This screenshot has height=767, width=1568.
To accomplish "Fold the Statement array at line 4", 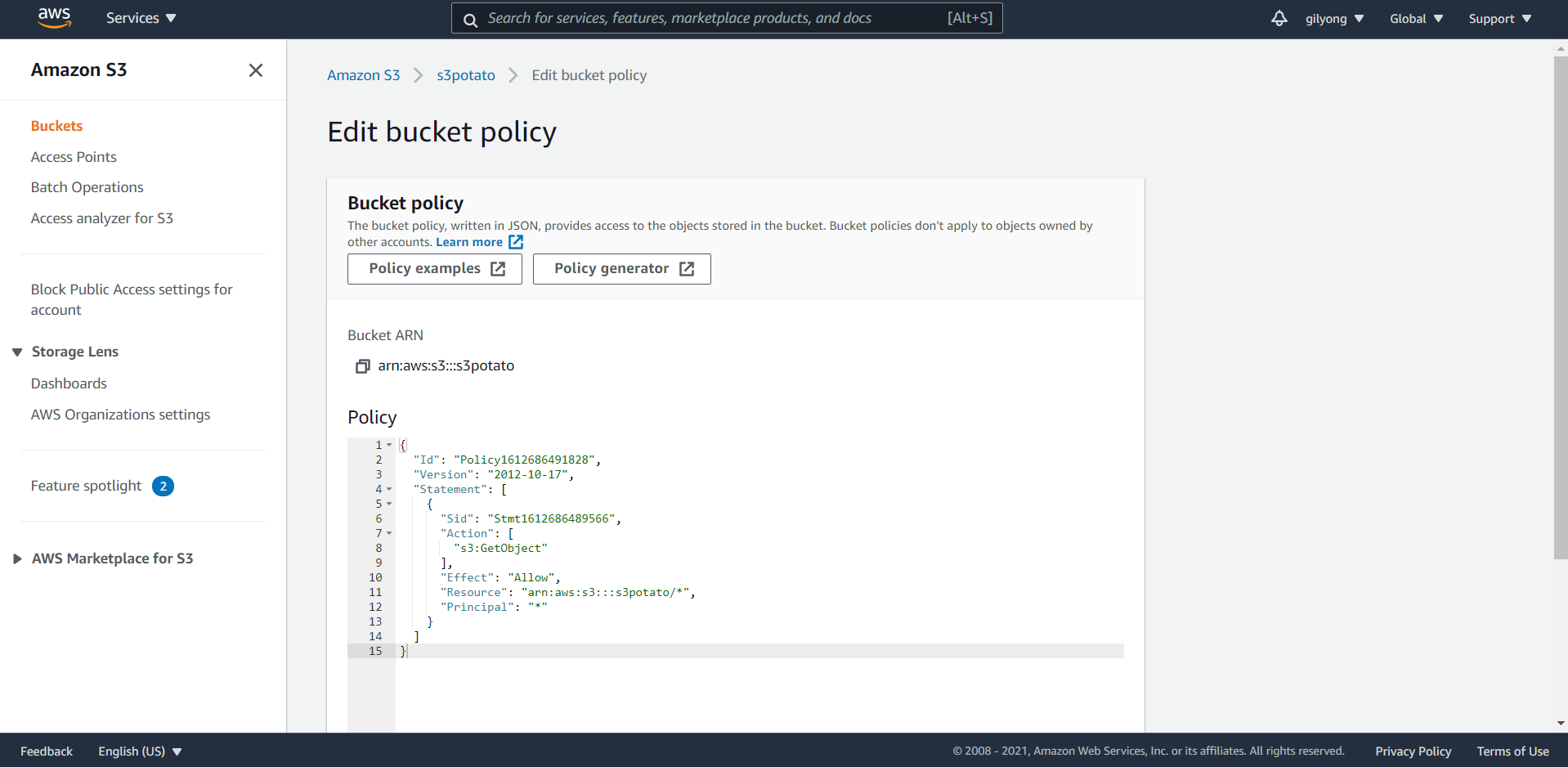I will click(389, 490).
